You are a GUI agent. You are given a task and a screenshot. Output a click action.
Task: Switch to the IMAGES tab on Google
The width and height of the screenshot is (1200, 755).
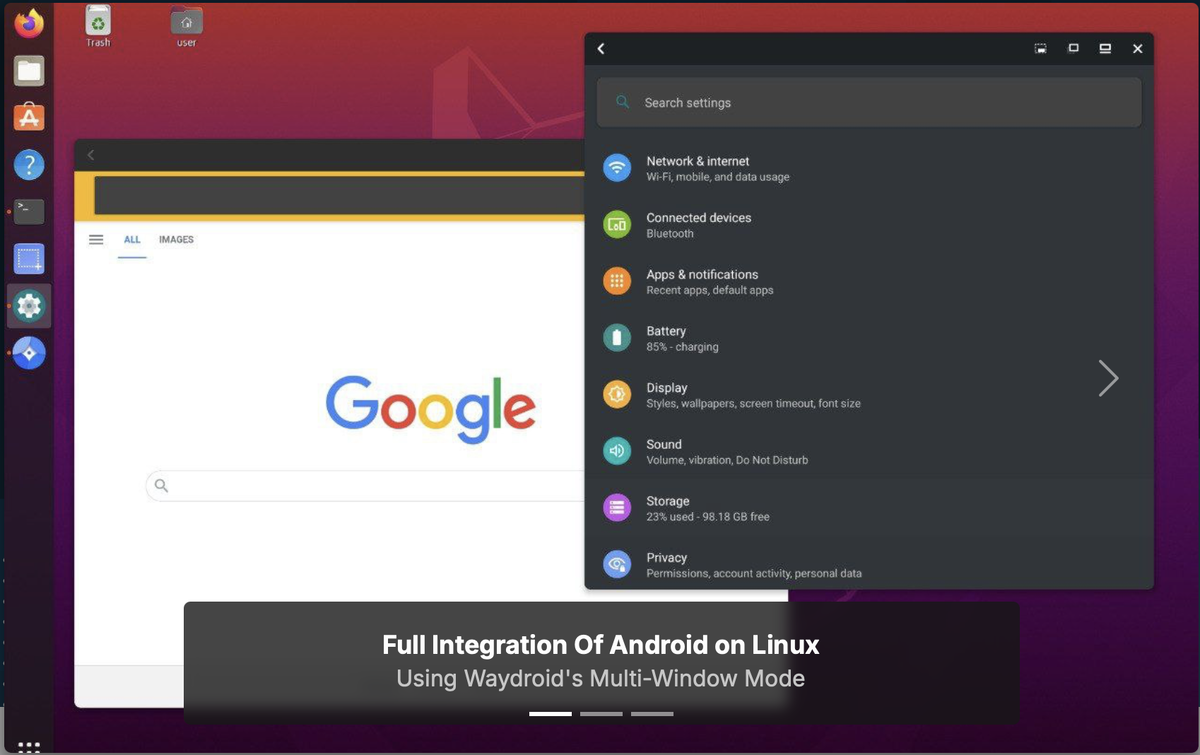(x=176, y=240)
